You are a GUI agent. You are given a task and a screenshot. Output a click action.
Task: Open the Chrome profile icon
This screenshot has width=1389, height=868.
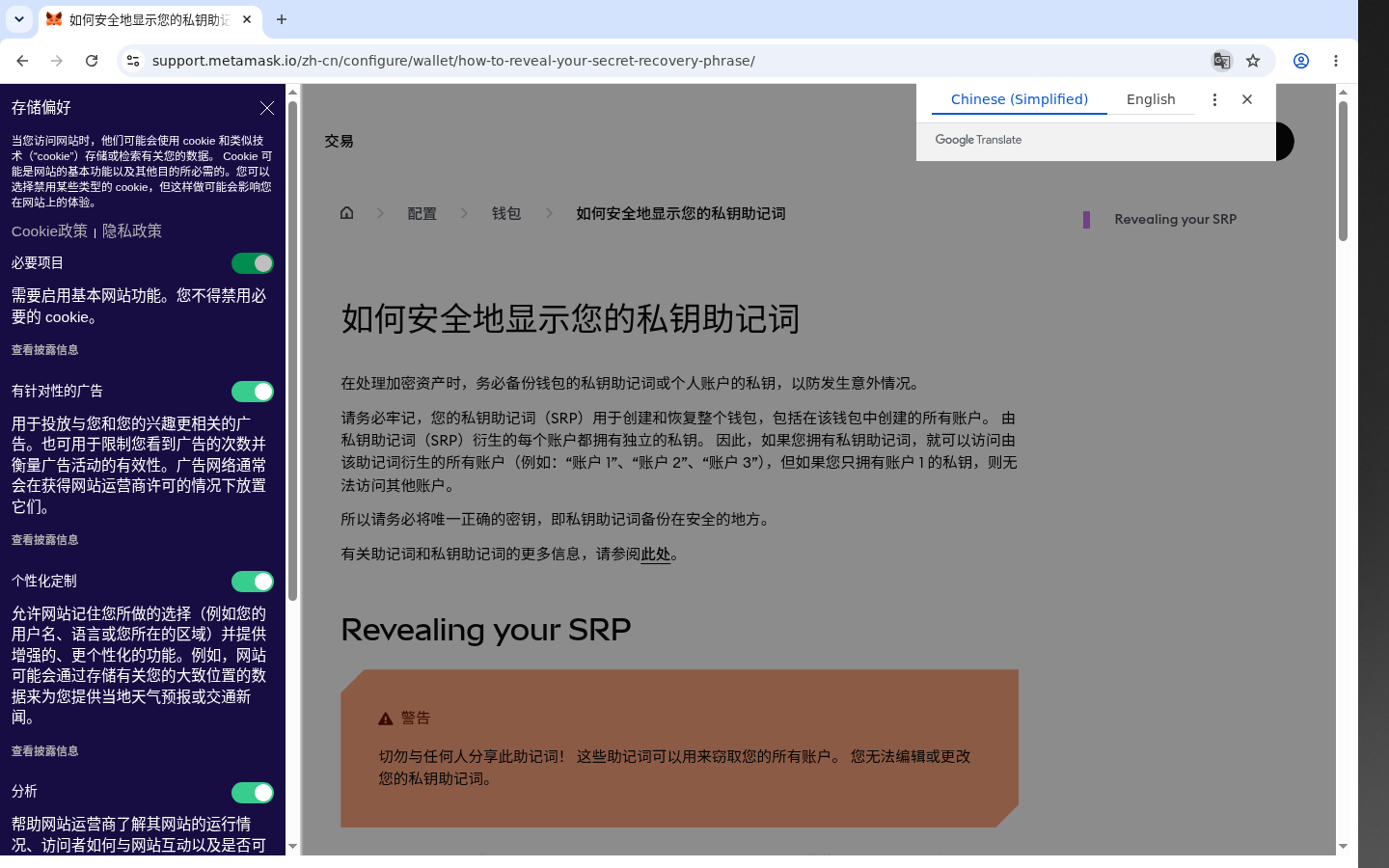1301,61
